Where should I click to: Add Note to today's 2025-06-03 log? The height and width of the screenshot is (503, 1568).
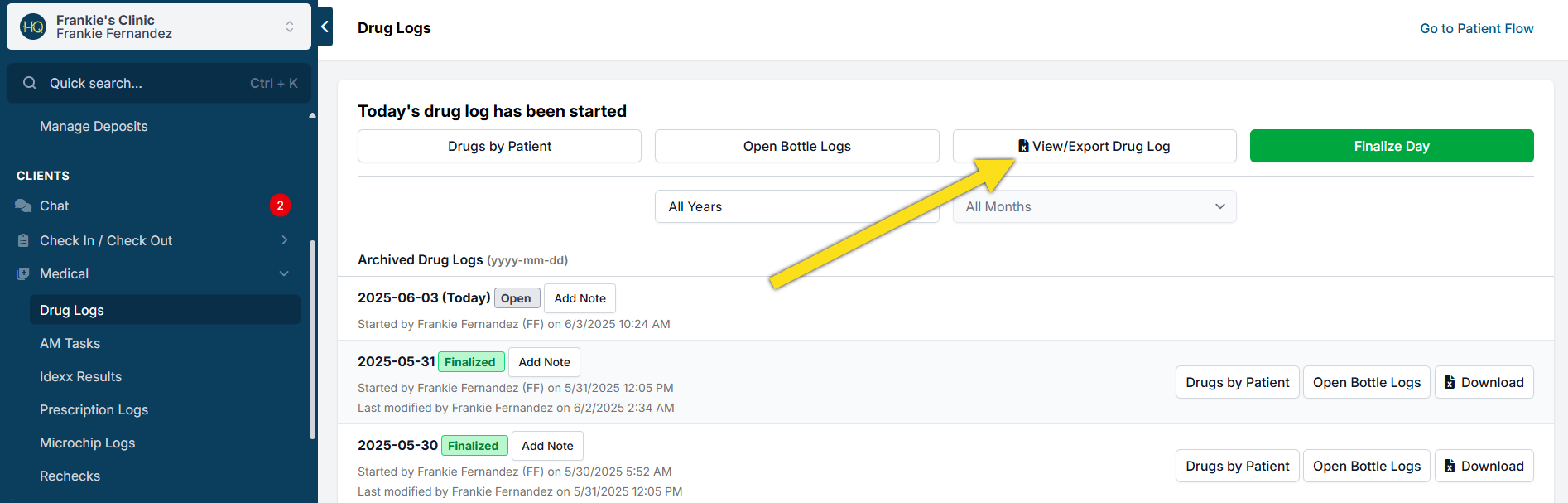pos(580,298)
